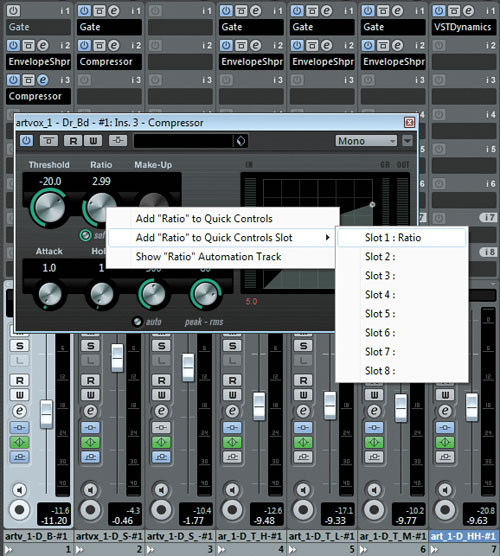Image resolution: width=500 pixels, height=556 pixels.
Task: Click the R read button on channel 4 strip
Action: click(232, 380)
